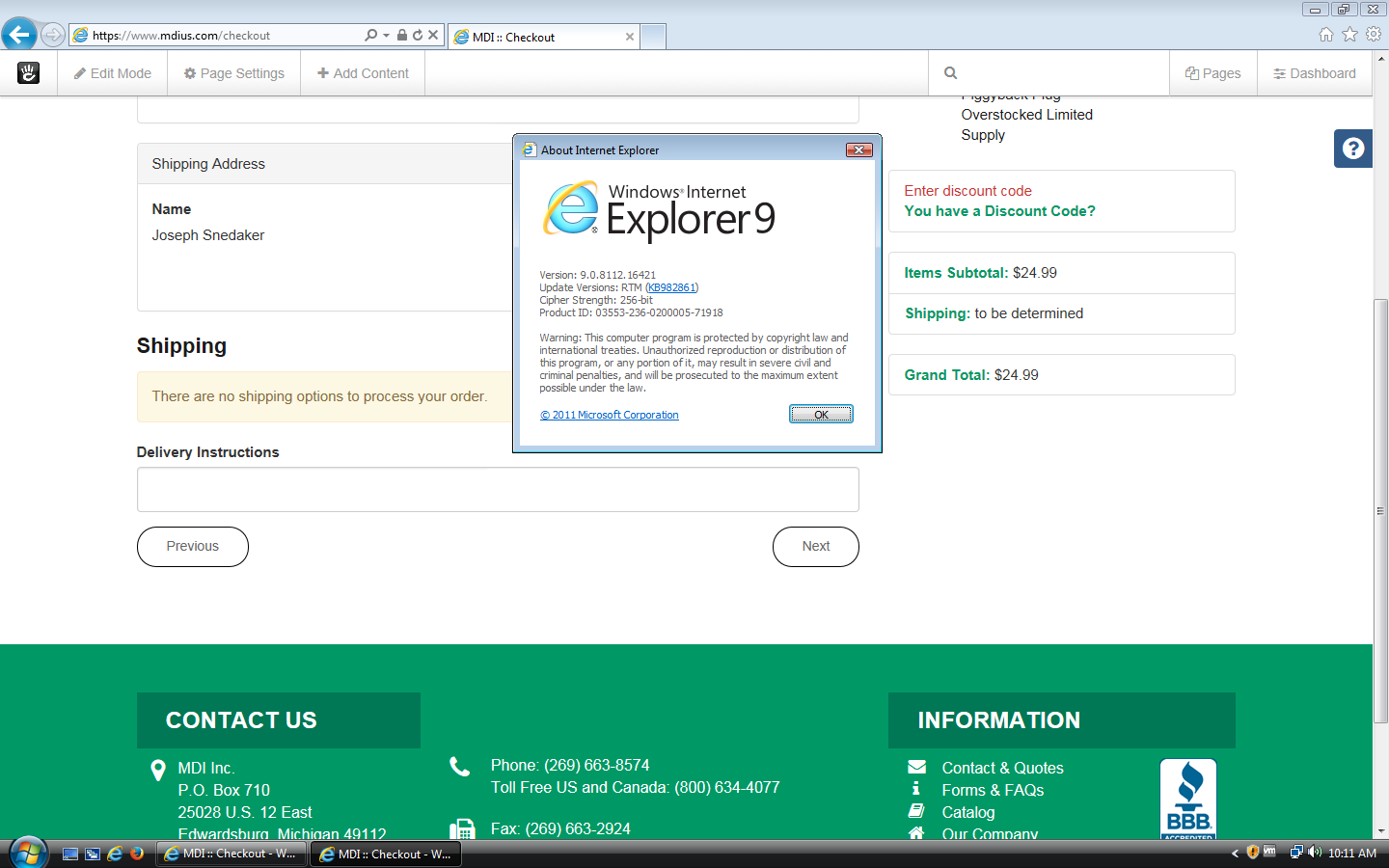This screenshot has width=1389, height=868.
Task: Click the Enter discount code link
Action: click(x=967, y=191)
